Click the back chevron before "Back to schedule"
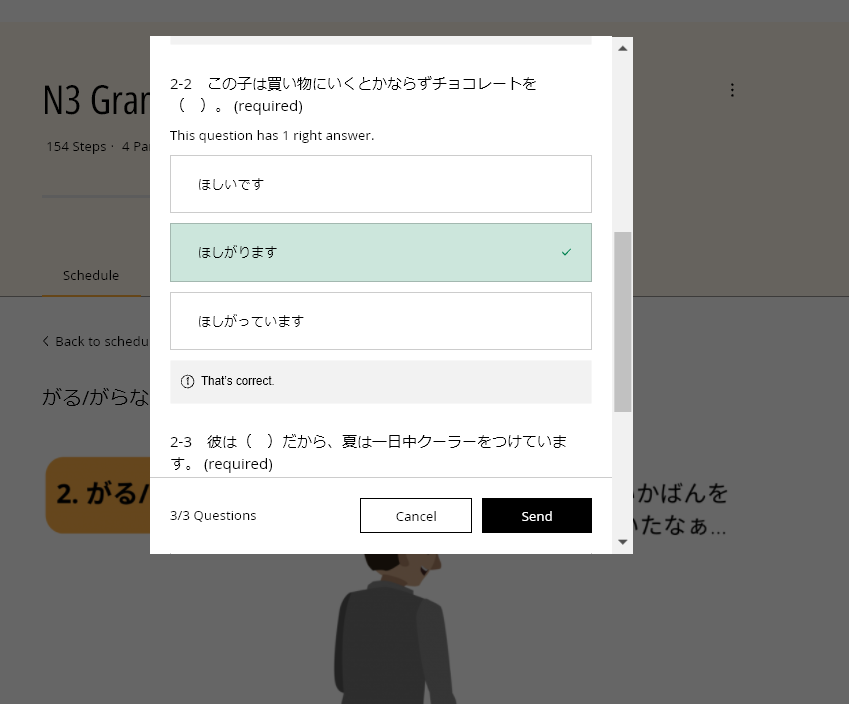Viewport: 849px width, 704px height. [x=46, y=341]
